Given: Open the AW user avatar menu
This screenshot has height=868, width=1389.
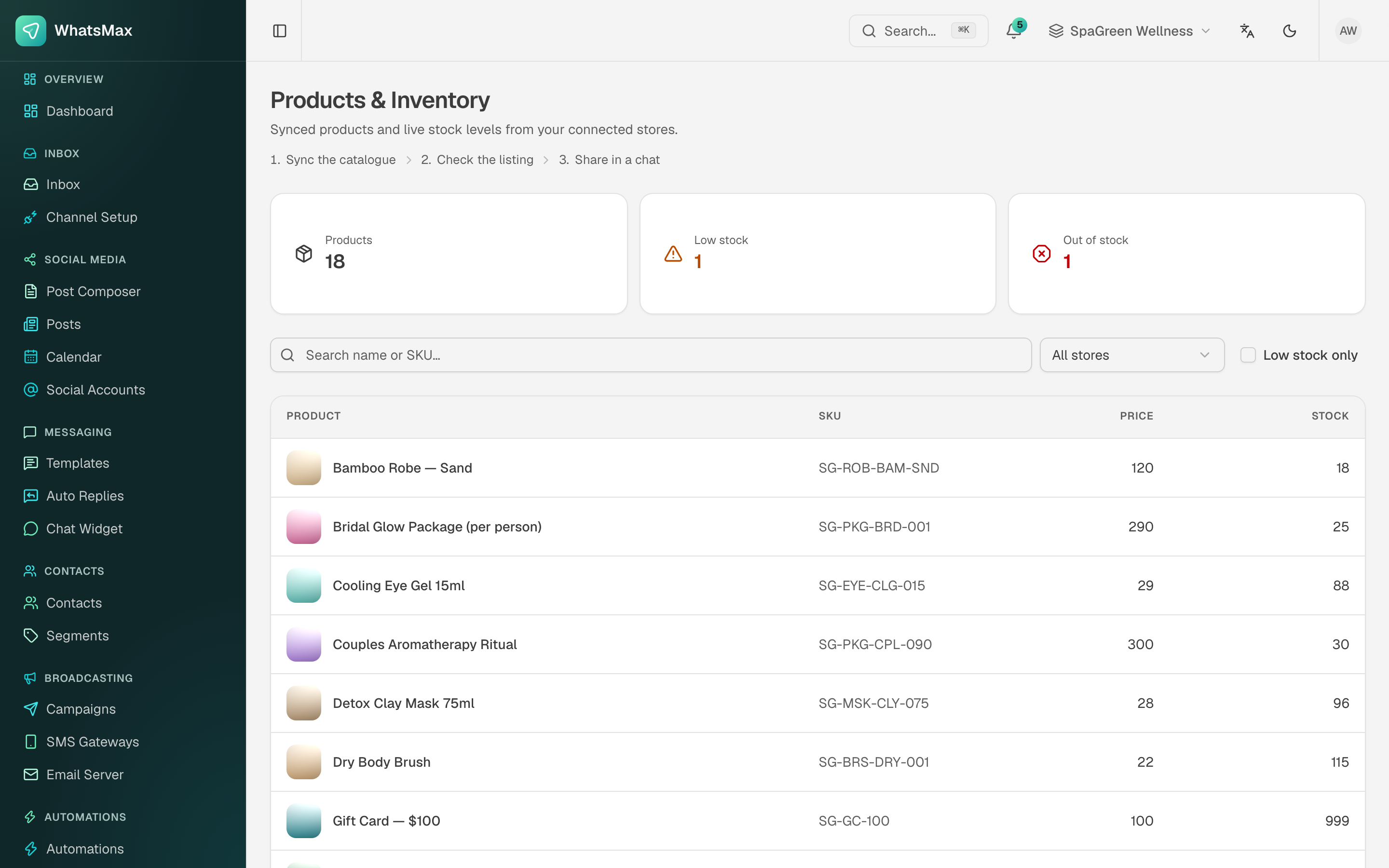Looking at the screenshot, I should (x=1348, y=31).
